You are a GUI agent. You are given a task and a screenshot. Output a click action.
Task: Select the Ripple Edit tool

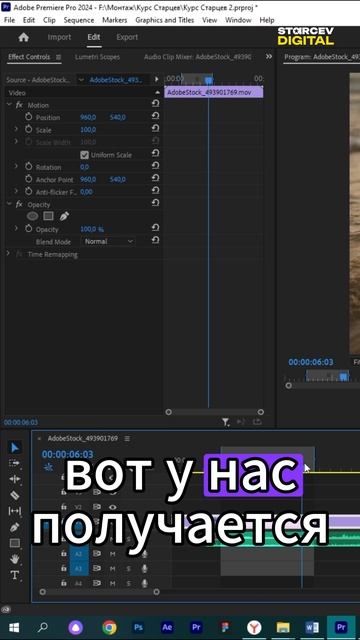pyautogui.click(x=15, y=479)
